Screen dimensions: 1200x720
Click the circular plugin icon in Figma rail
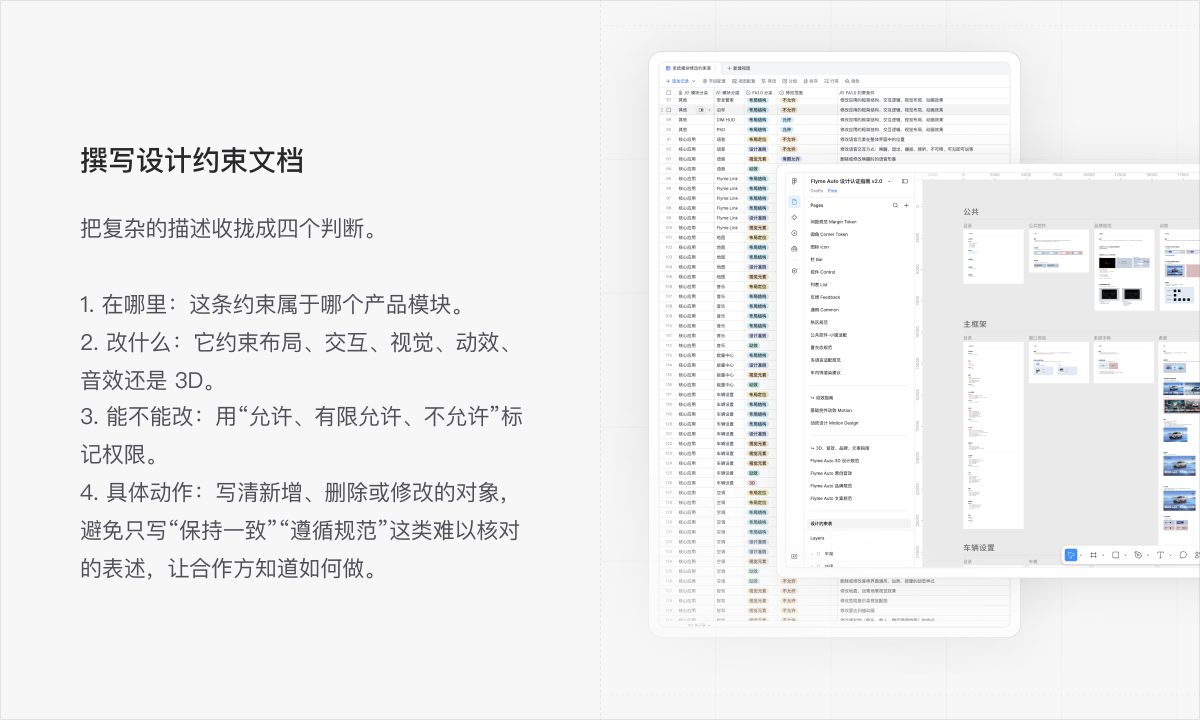[x=794, y=233]
